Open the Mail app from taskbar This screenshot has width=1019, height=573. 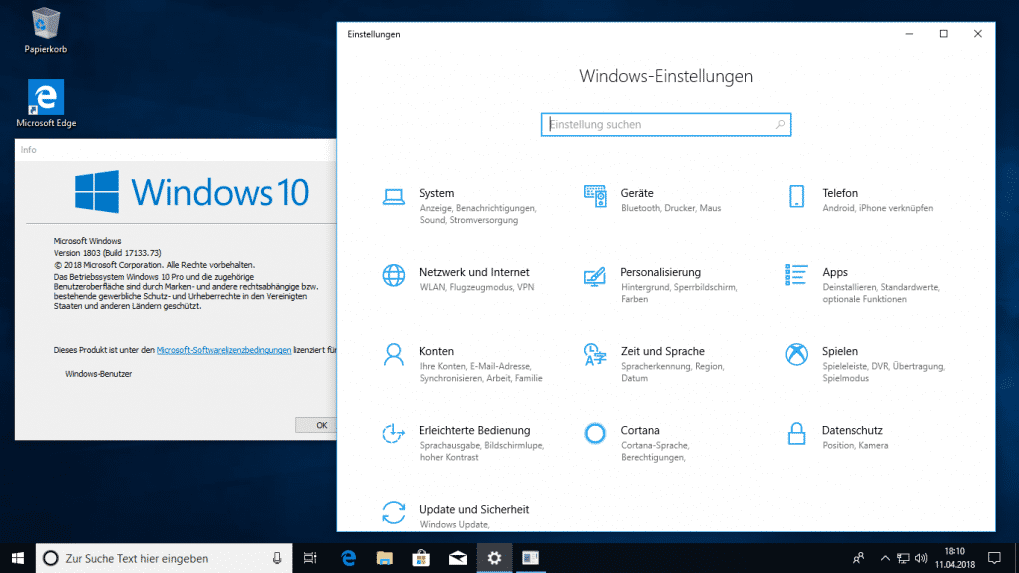(x=458, y=558)
